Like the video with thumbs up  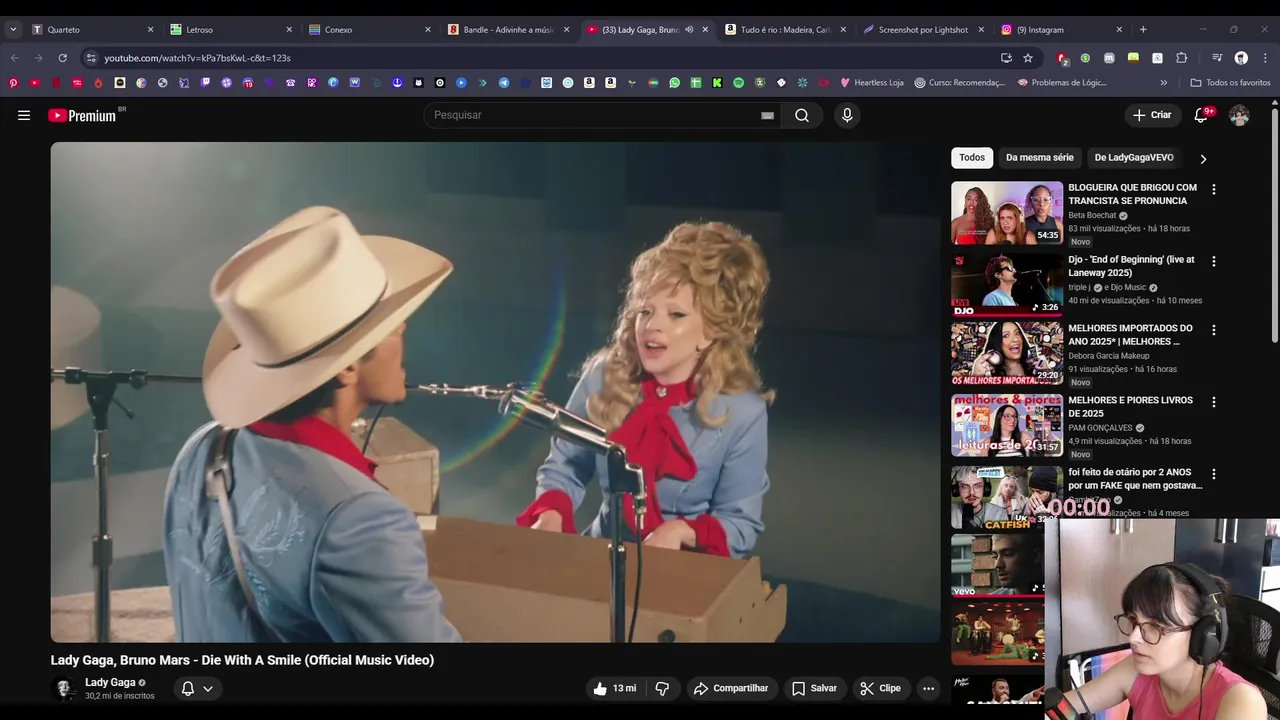click(614, 688)
